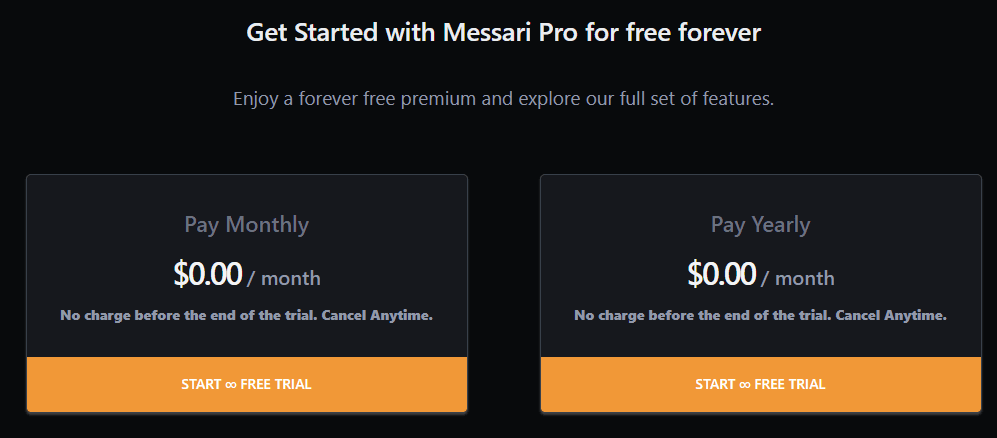Select the Pay Yearly plan title
This screenshot has height=438, width=997.
click(x=760, y=224)
